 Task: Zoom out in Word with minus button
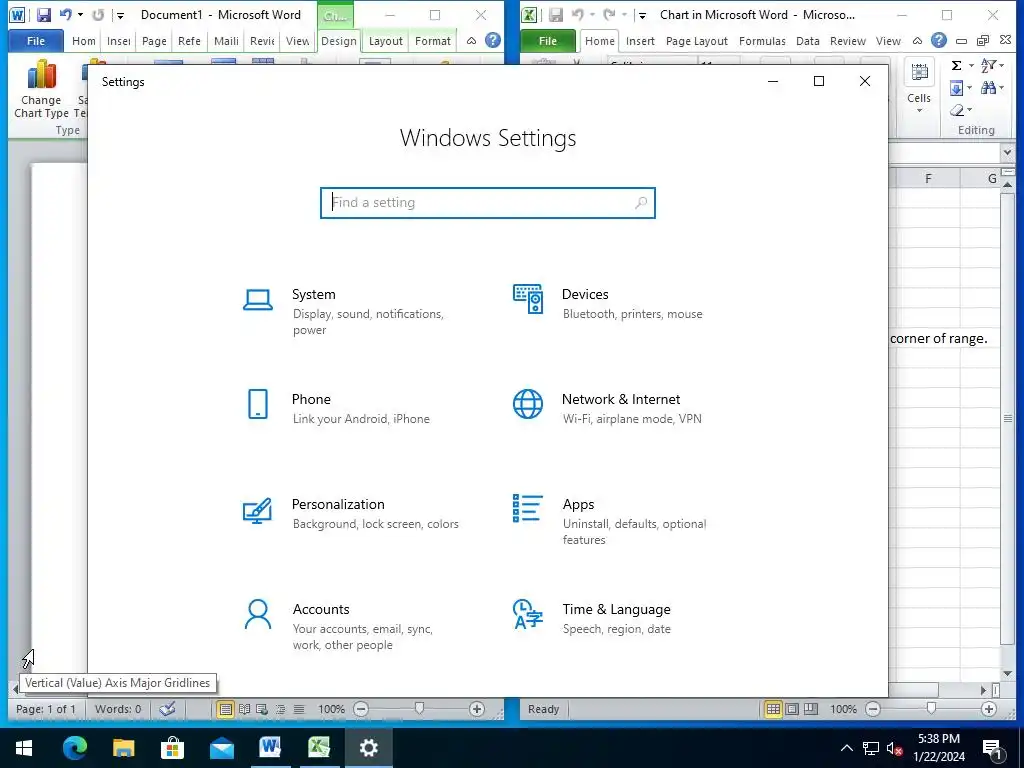click(x=361, y=709)
